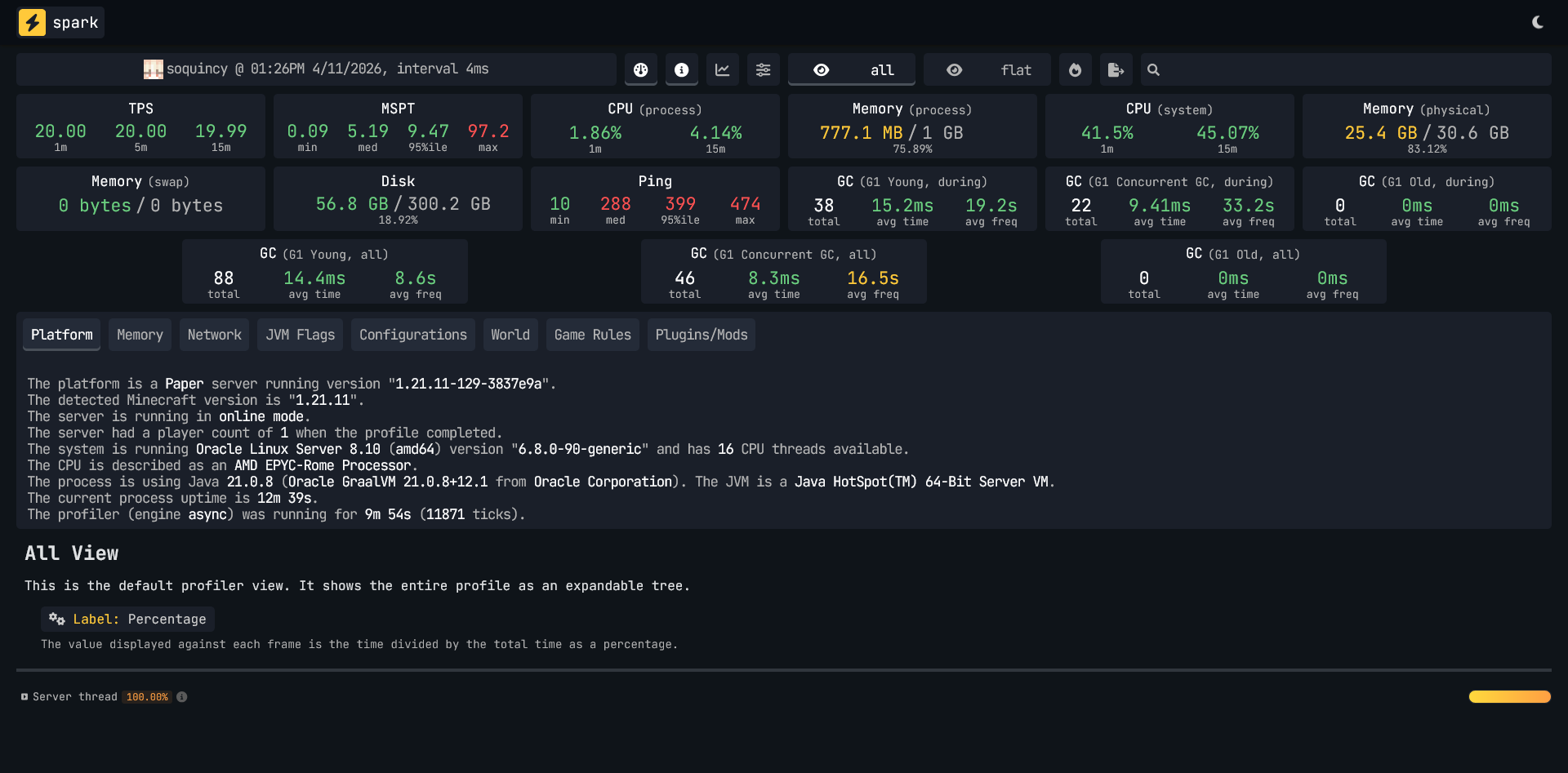
Task: Click the orange progress bar at bottom right
Action: point(1509,696)
